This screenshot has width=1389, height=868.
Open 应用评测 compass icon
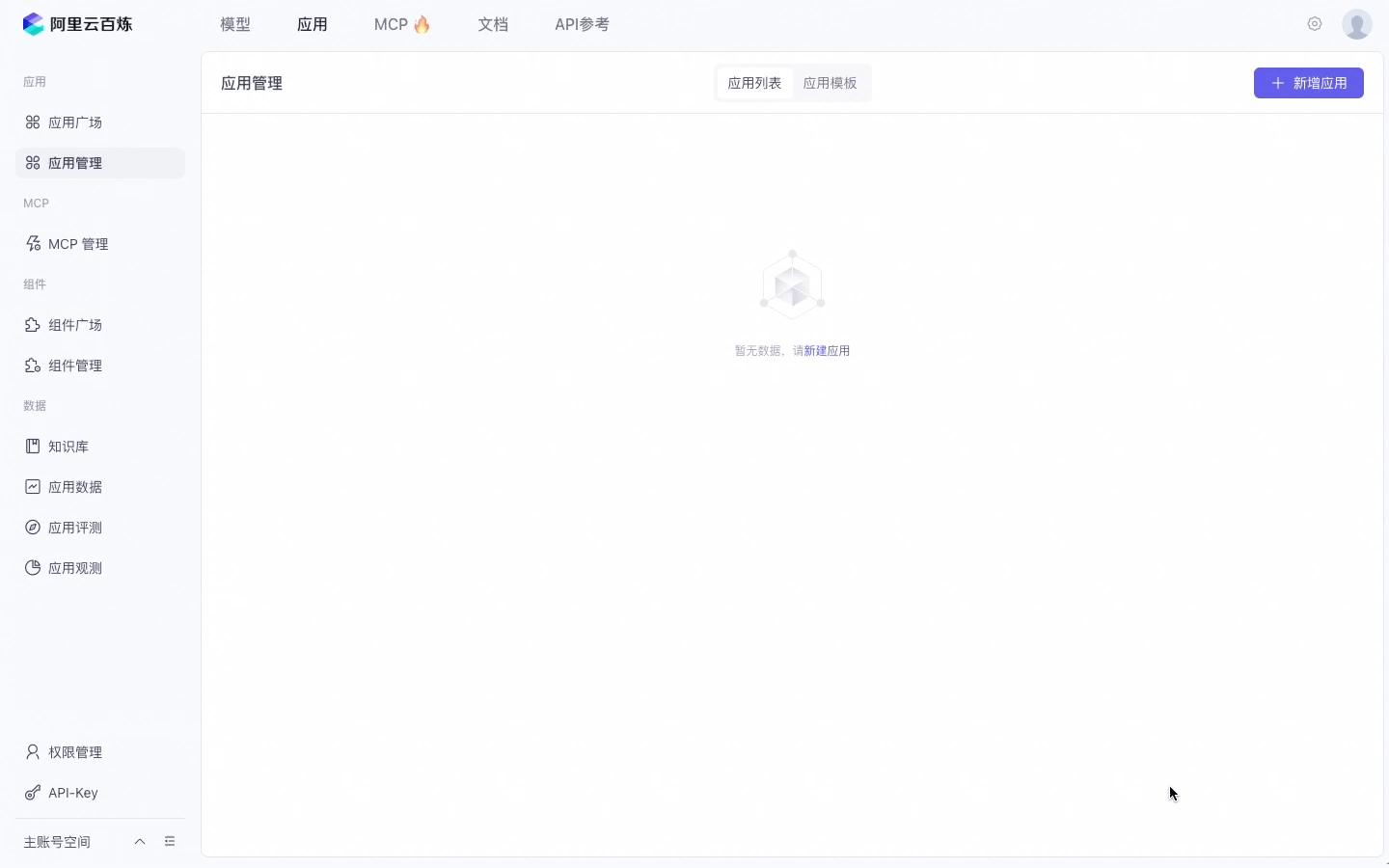pyautogui.click(x=33, y=528)
